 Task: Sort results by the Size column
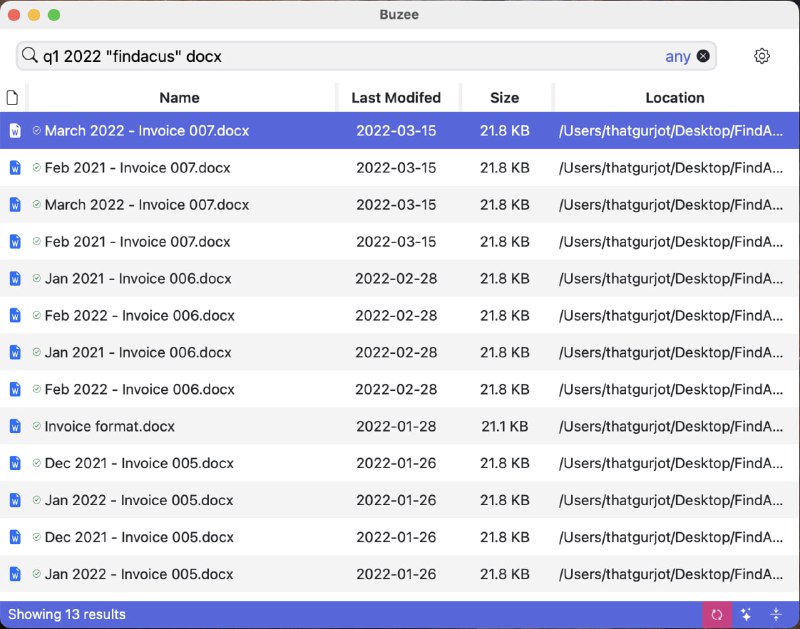coord(506,97)
